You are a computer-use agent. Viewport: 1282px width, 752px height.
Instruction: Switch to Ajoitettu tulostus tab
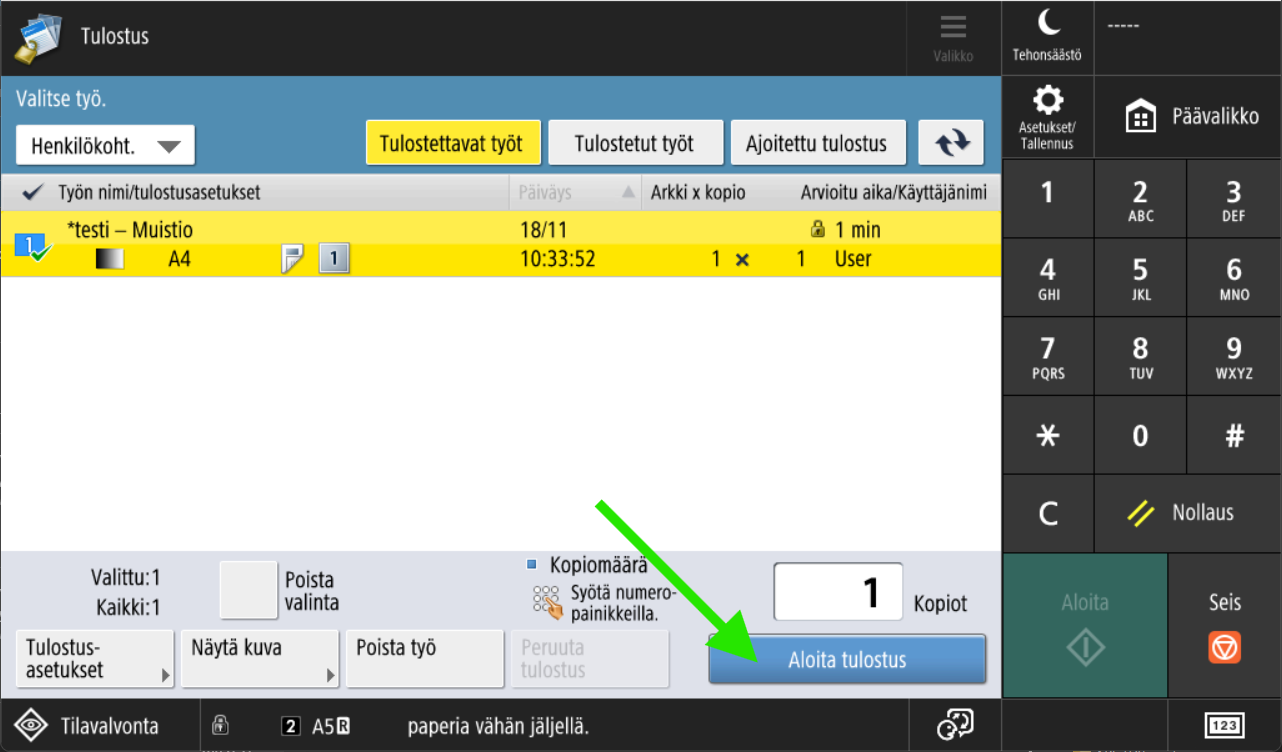817,143
